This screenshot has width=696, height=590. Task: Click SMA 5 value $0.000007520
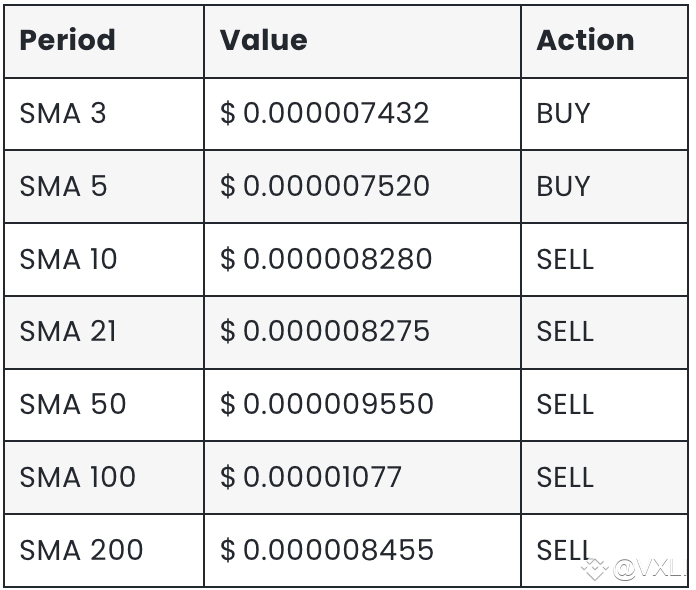click(x=324, y=186)
